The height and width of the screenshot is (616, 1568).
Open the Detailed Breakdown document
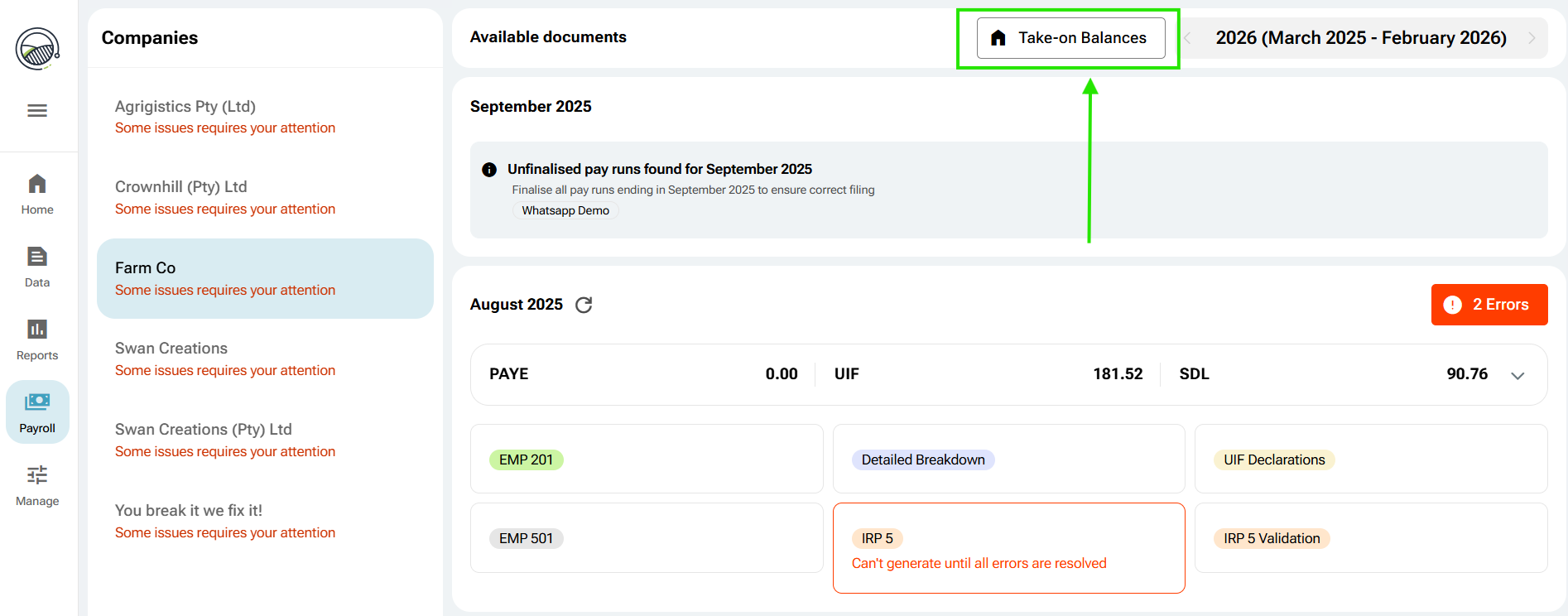923,460
